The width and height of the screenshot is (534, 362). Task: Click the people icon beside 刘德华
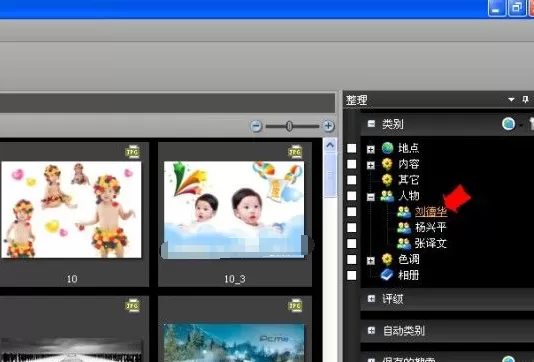404,212
